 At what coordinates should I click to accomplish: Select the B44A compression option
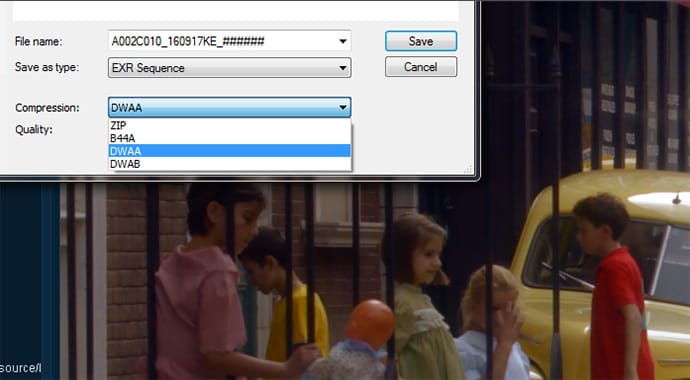(x=229, y=138)
